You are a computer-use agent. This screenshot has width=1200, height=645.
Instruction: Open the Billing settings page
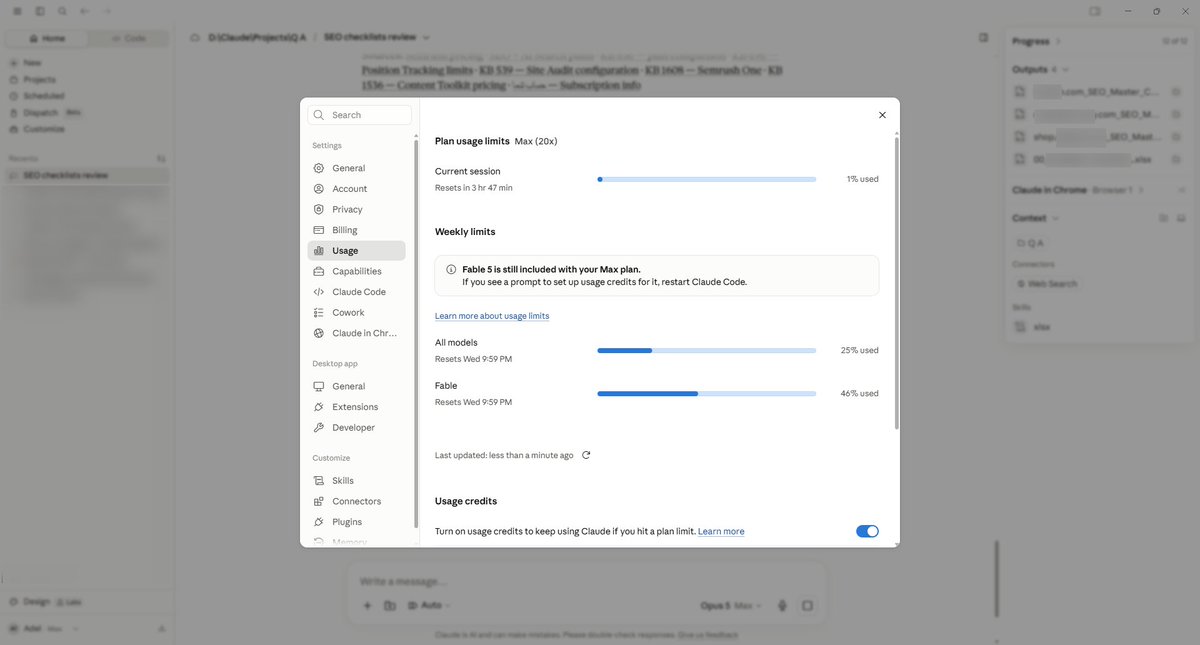[x=357, y=230]
